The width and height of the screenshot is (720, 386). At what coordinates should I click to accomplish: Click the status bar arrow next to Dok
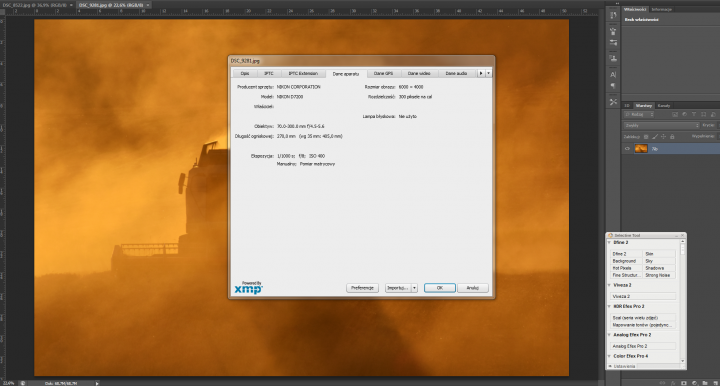[97, 383]
